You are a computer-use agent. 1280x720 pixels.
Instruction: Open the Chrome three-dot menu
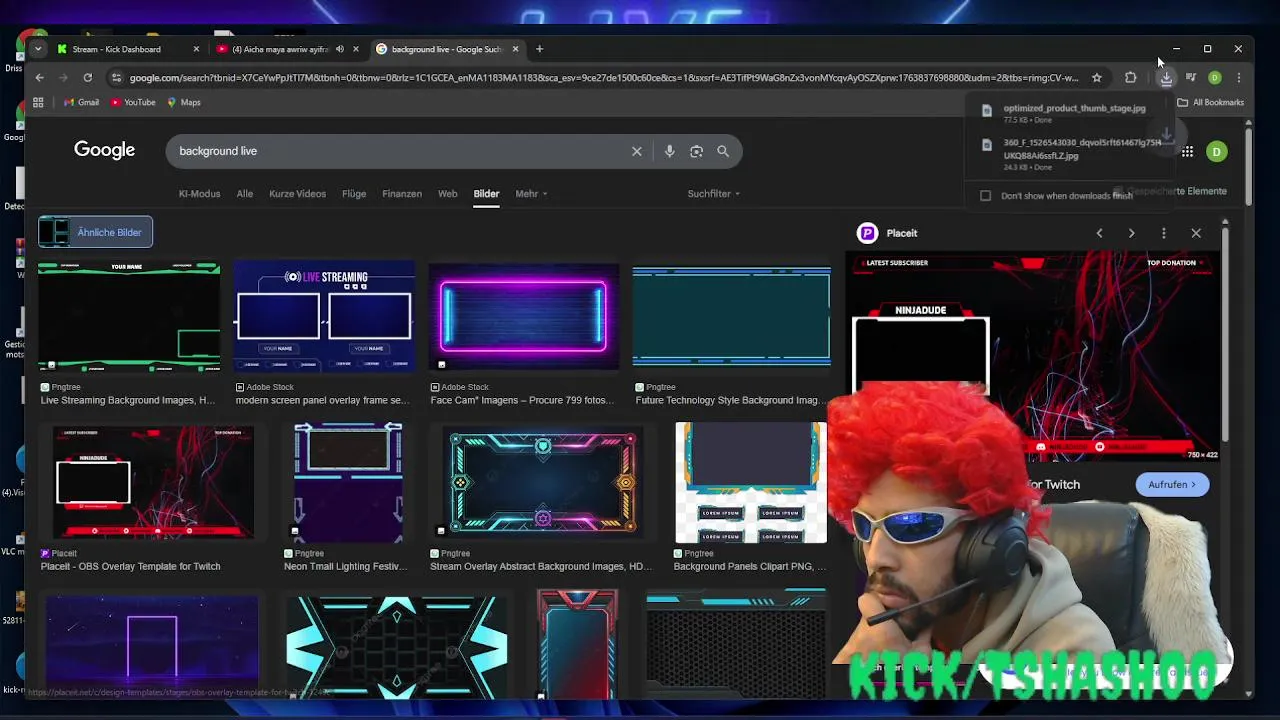click(1239, 77)
